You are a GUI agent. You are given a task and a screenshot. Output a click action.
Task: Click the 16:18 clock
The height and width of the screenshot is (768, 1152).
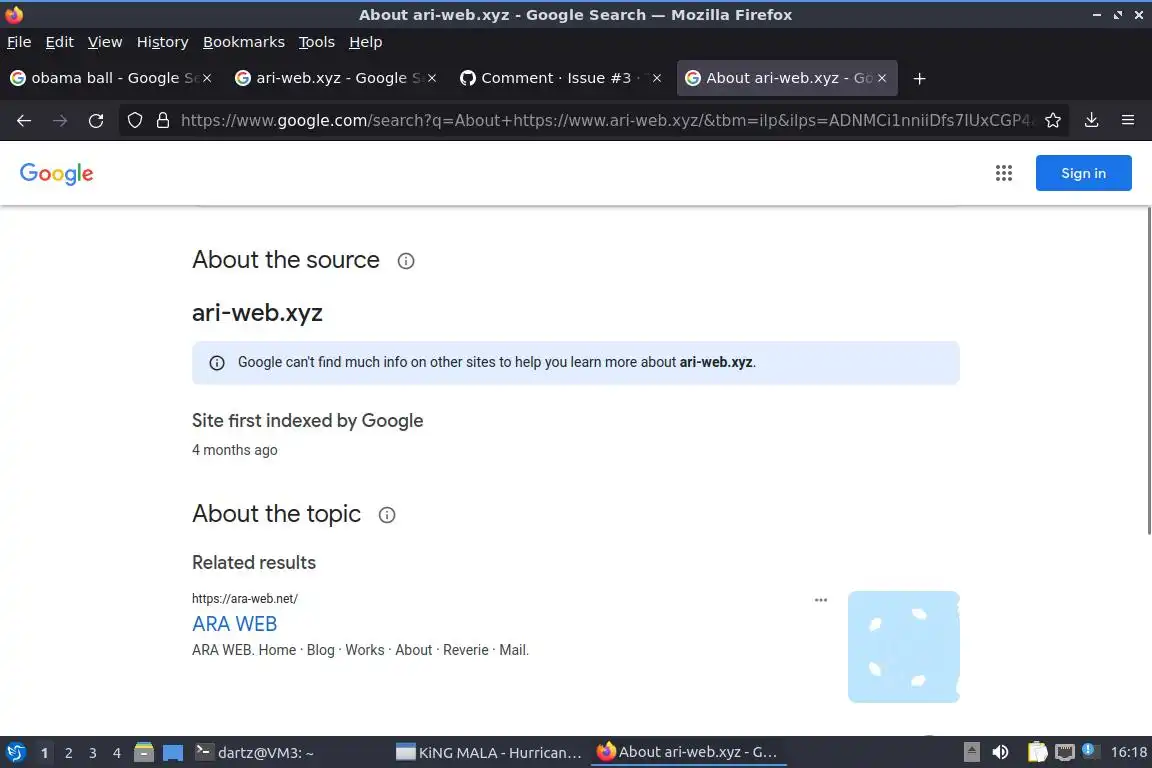click(1128, 752)
